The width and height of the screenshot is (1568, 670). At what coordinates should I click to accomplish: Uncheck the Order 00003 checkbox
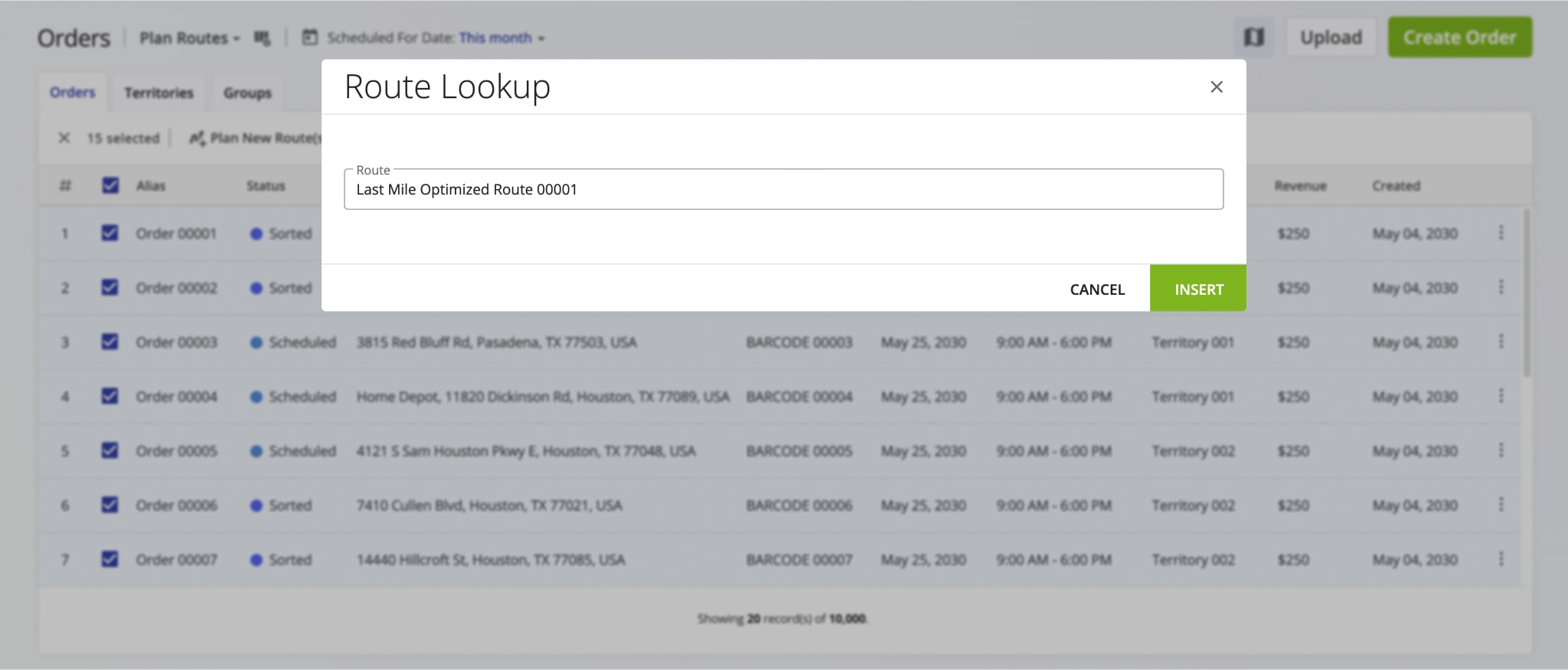coord(110,342)
